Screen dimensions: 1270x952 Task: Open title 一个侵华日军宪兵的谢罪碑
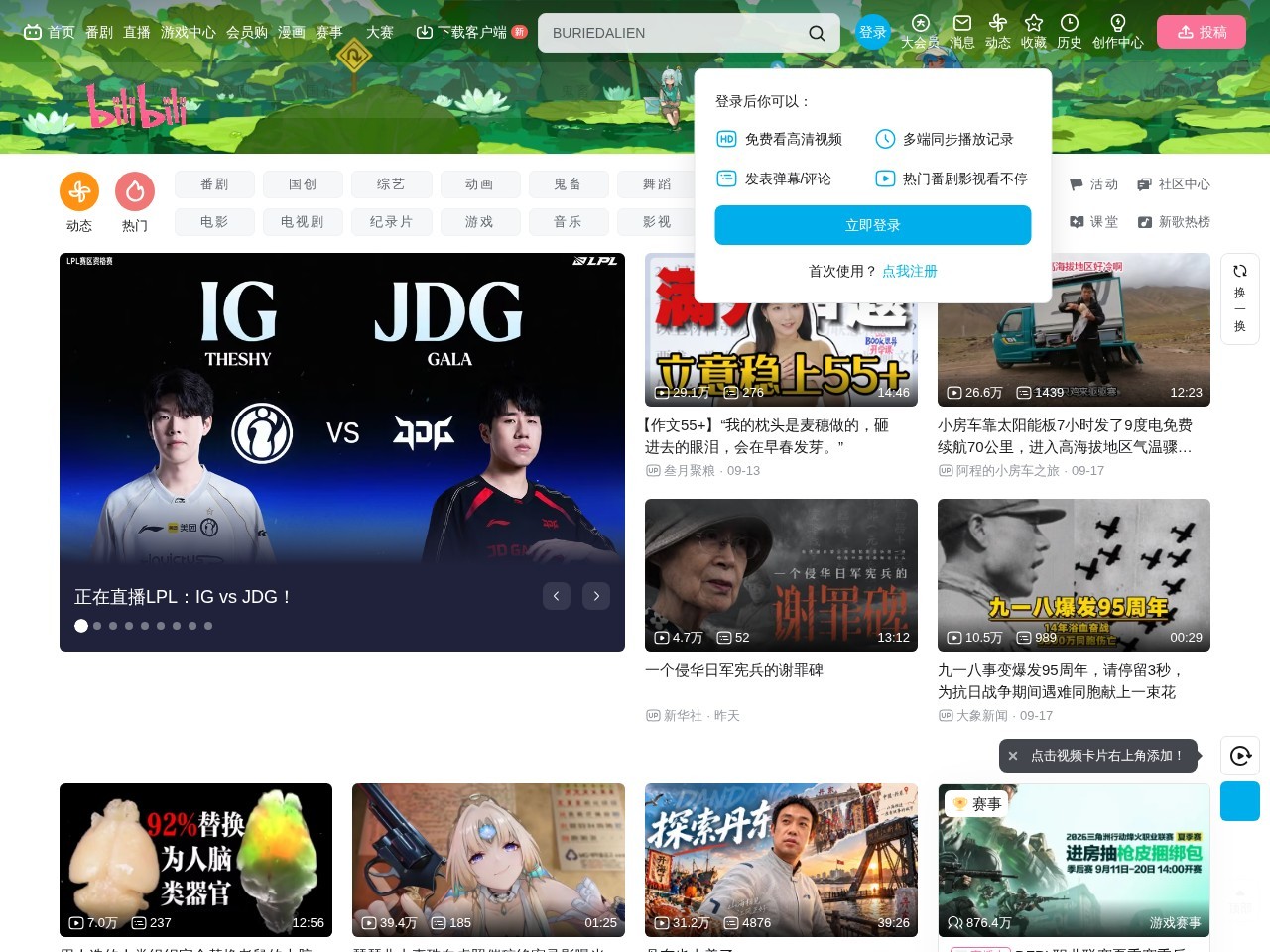point(734,670)
